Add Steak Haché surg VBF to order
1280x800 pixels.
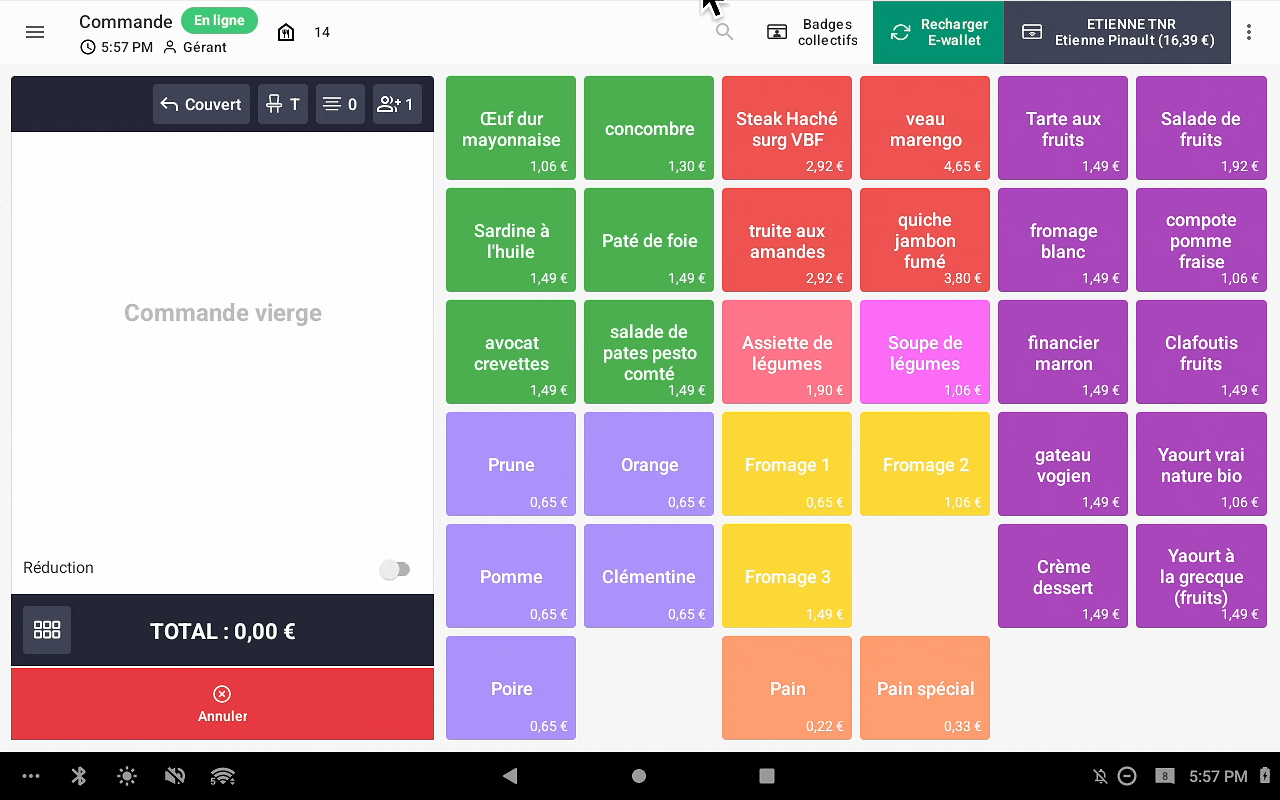[787, 128]
